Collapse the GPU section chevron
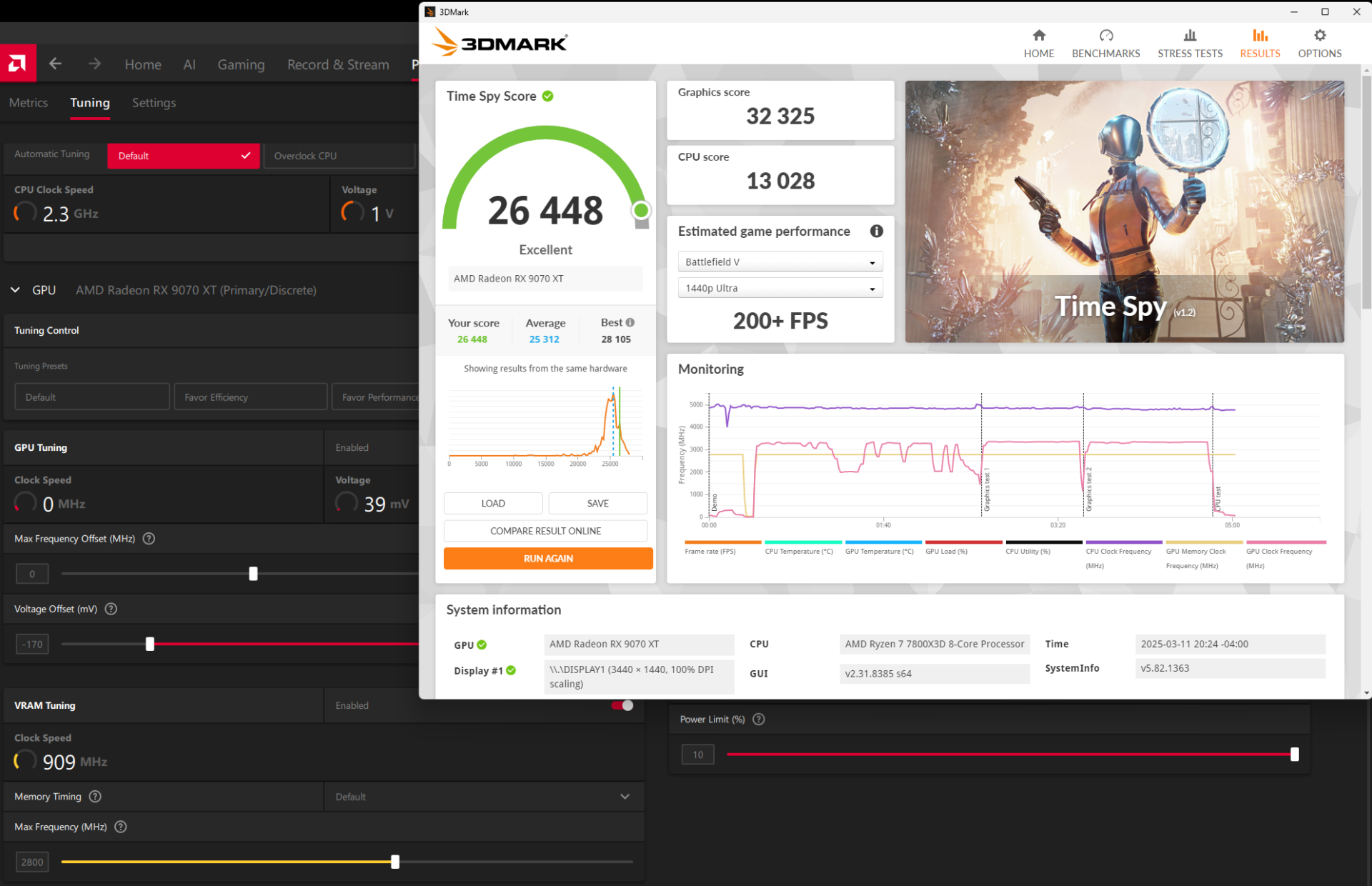 click(x=15, y=290)
